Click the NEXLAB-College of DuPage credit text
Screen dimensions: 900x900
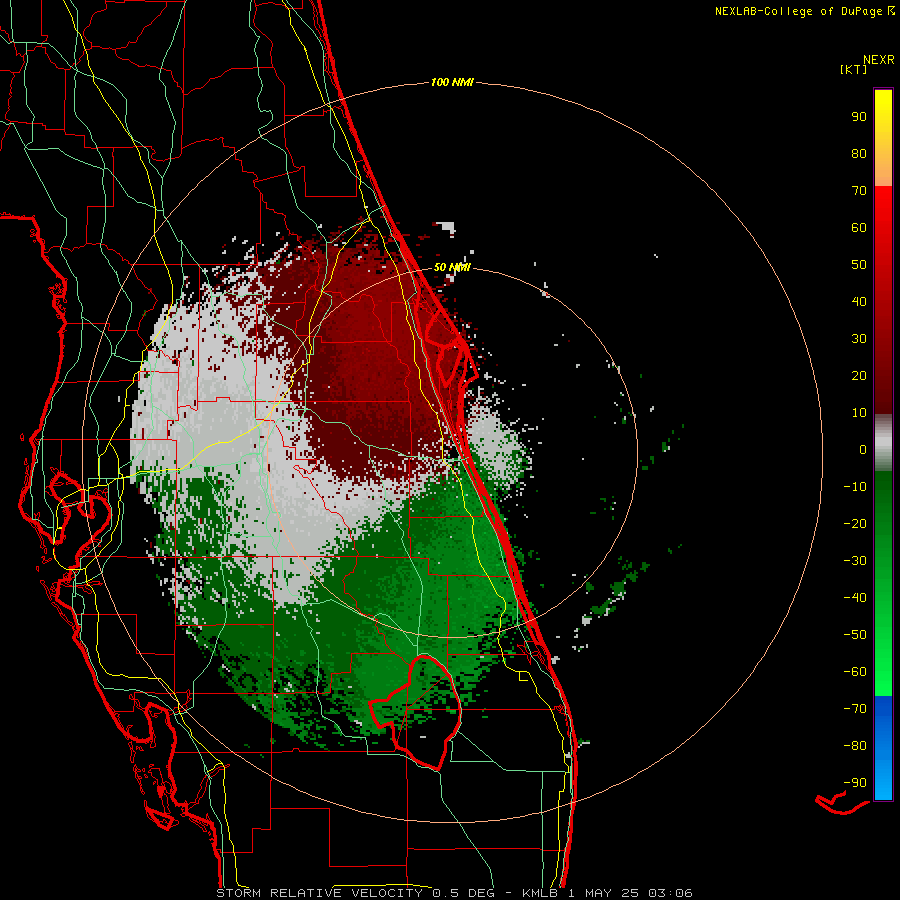point(804,11)
